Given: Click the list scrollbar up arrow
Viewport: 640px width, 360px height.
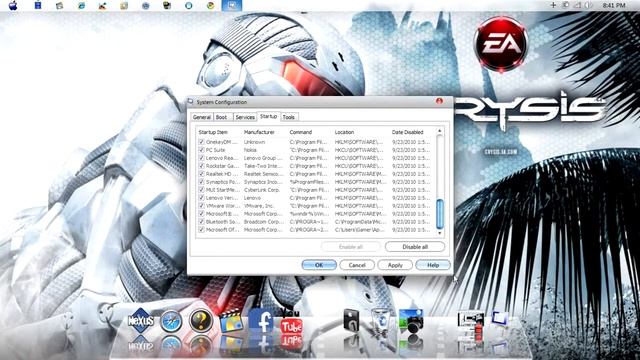Looking at the screenshot, I should tap(440, 131).
